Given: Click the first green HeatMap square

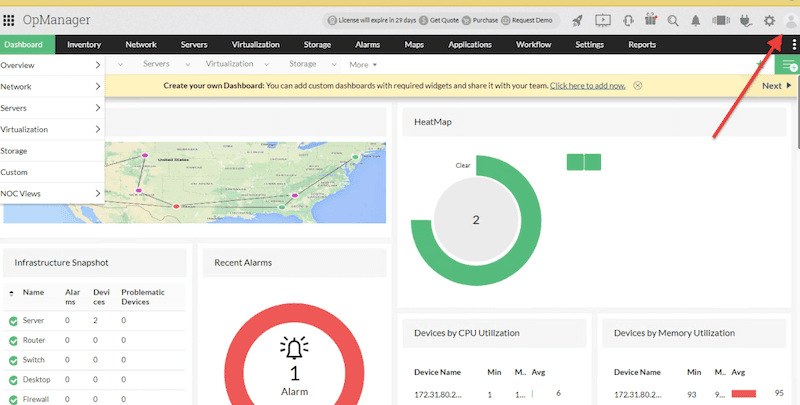Looking at the screenshot, I should pyautogui.click(x=575, y=162).
